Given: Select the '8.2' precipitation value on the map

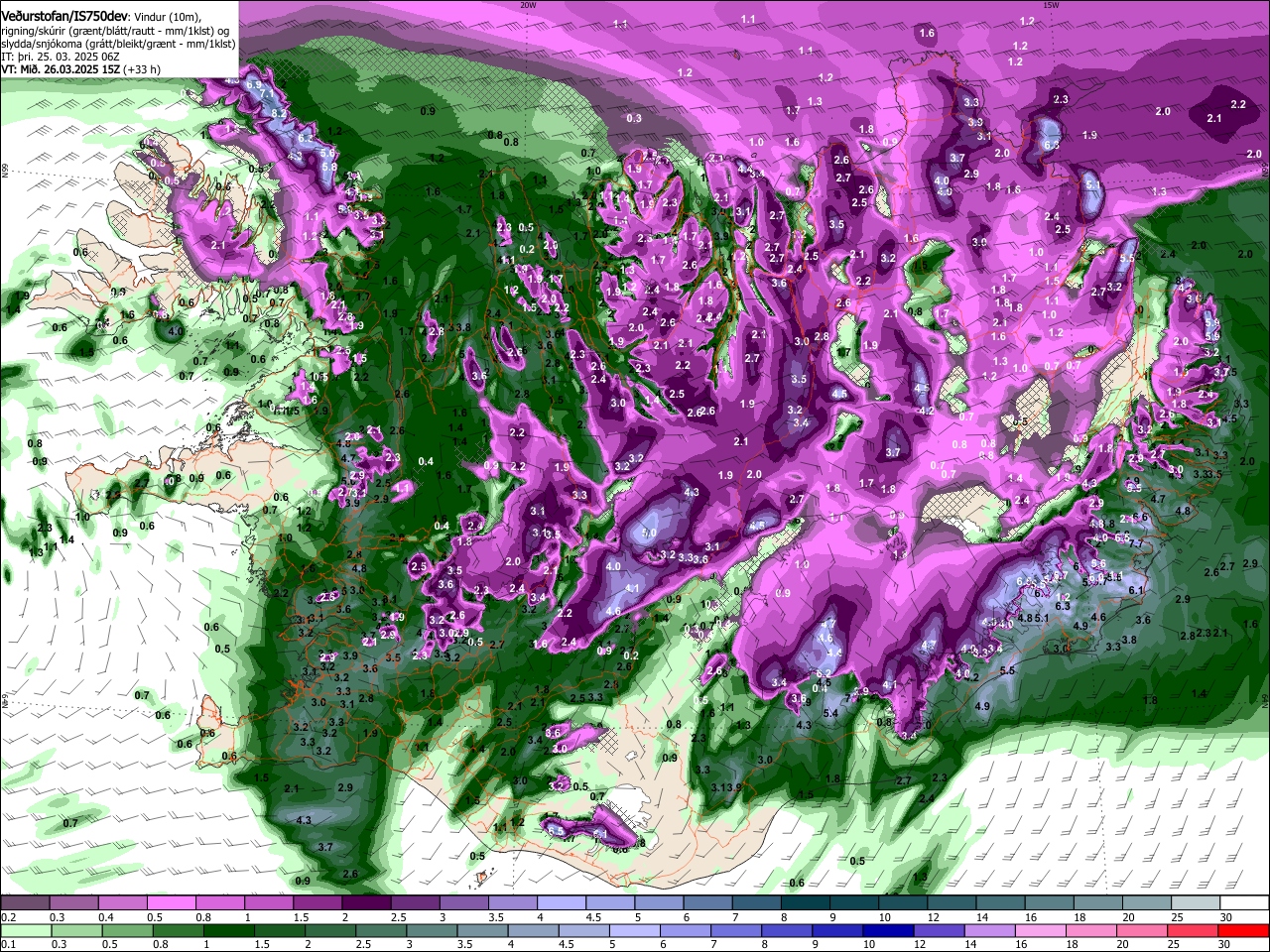Looking at the screenshot, I should [279, 113].
